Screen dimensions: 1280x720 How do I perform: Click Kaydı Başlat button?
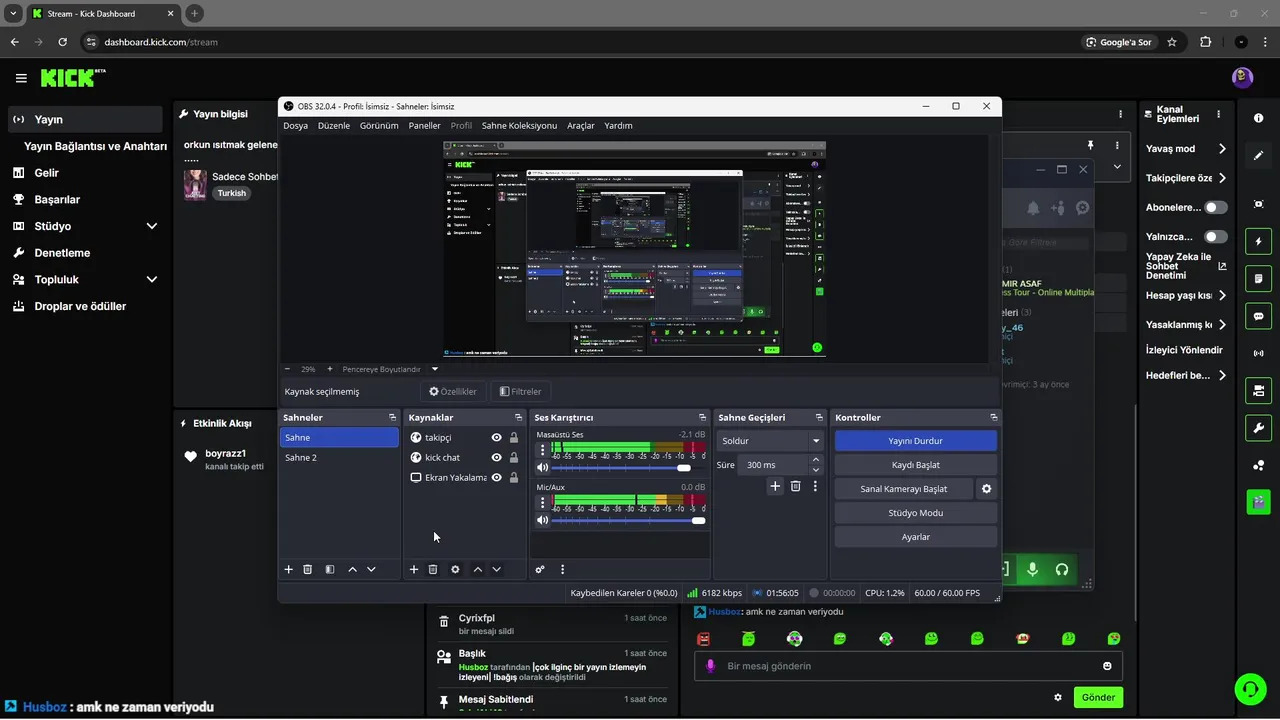(x=915, y=465)
